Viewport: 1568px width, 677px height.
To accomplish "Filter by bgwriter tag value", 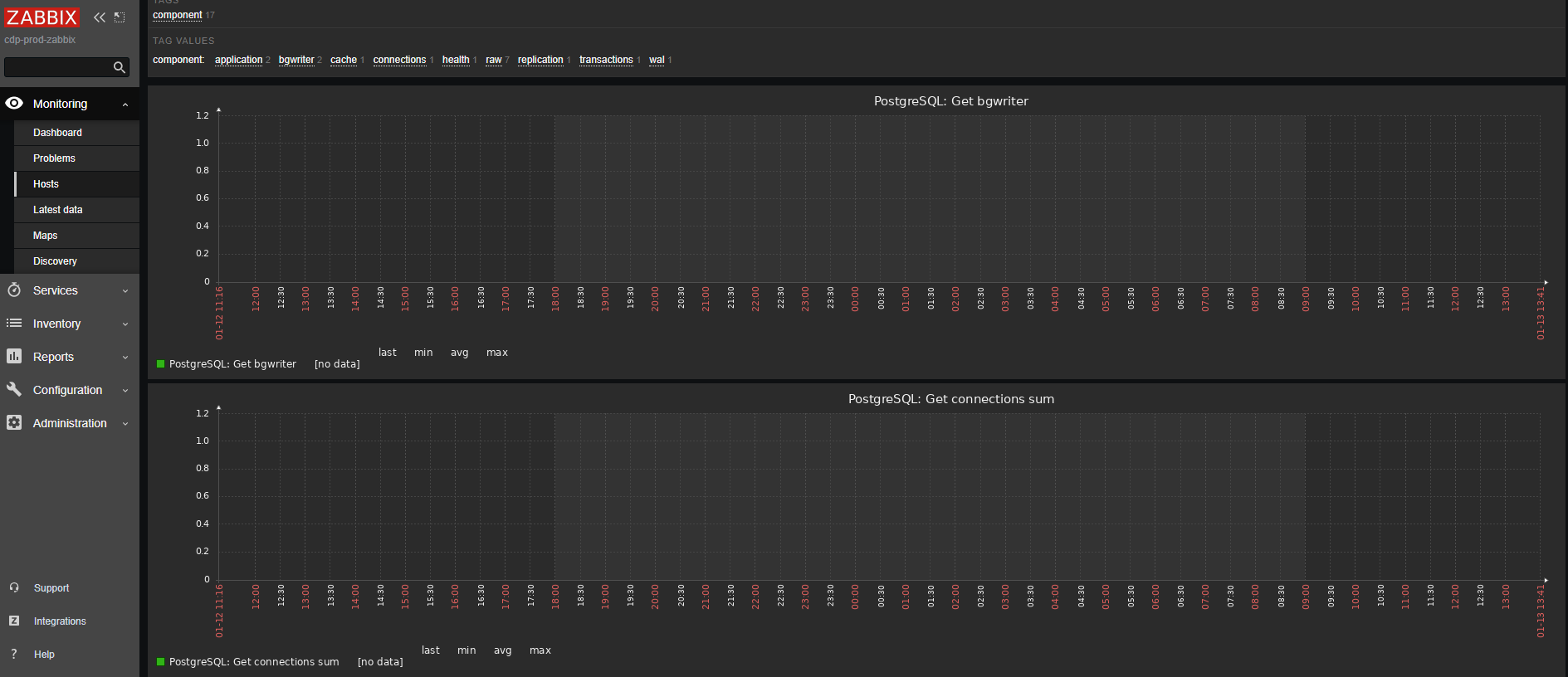I will (x=296, y=60).
